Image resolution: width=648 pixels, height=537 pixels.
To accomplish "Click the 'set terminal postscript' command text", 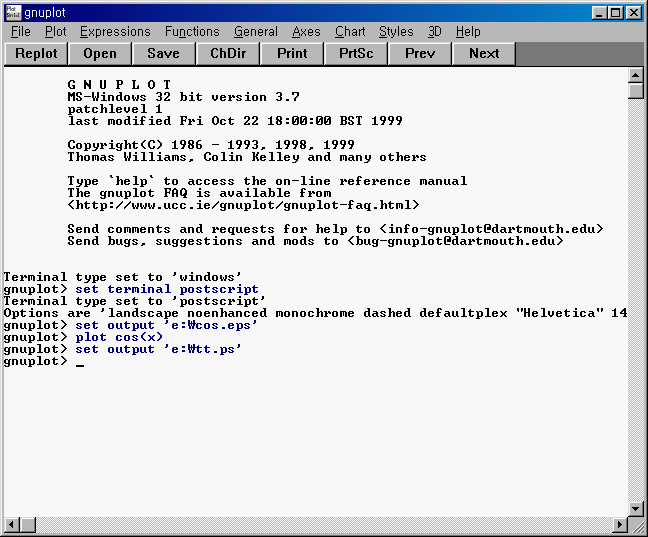I will point(167,289).
